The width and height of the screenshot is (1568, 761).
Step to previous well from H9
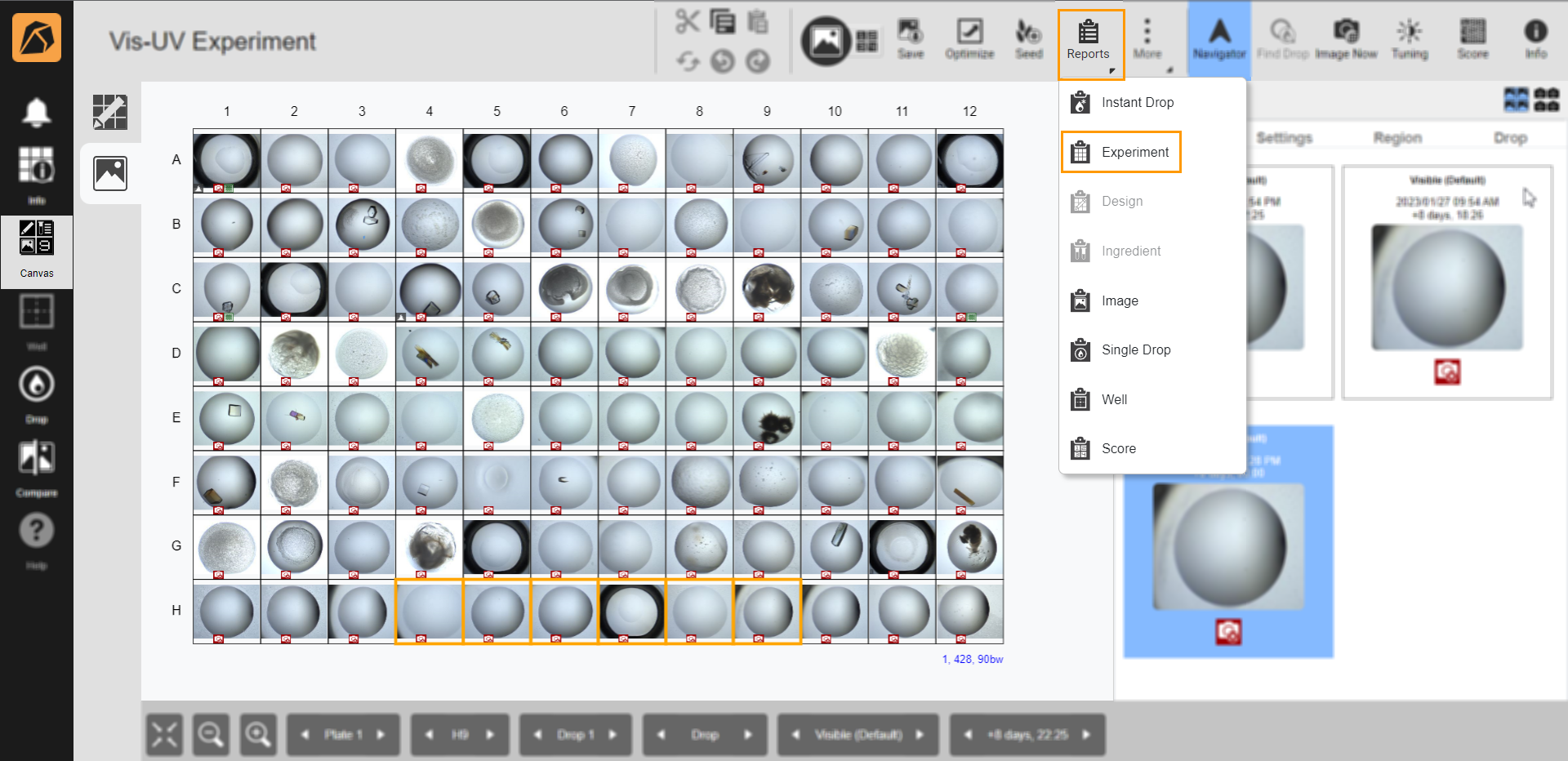click(428, 734)
